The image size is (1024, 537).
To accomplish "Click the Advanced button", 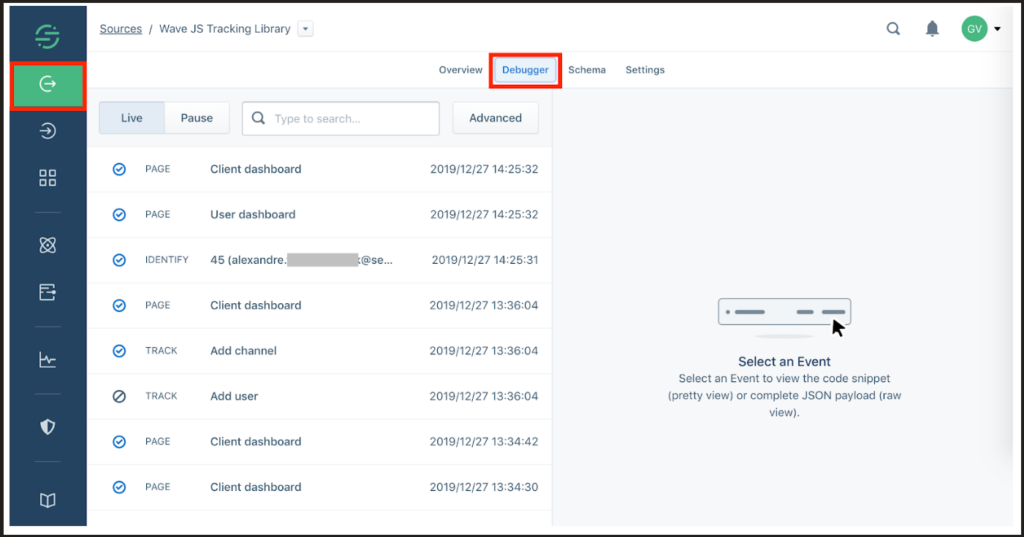I will (495, 118).
